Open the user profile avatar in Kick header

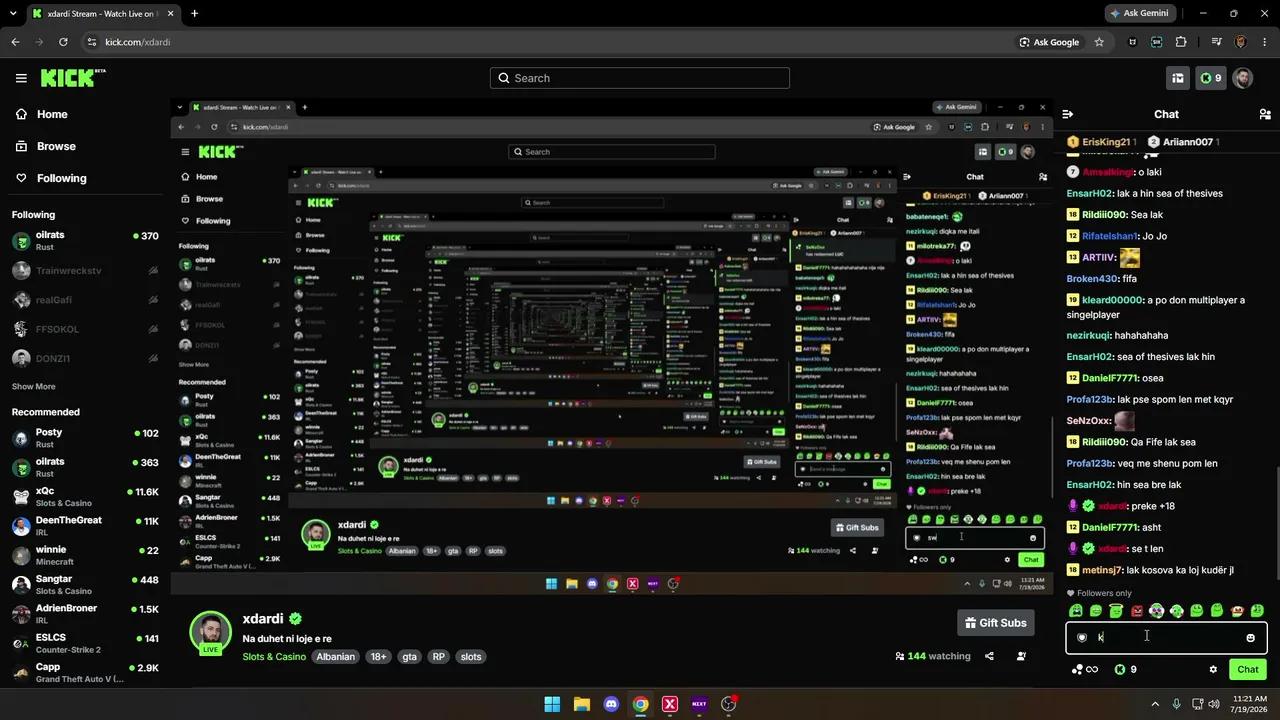coord(1242,78)
